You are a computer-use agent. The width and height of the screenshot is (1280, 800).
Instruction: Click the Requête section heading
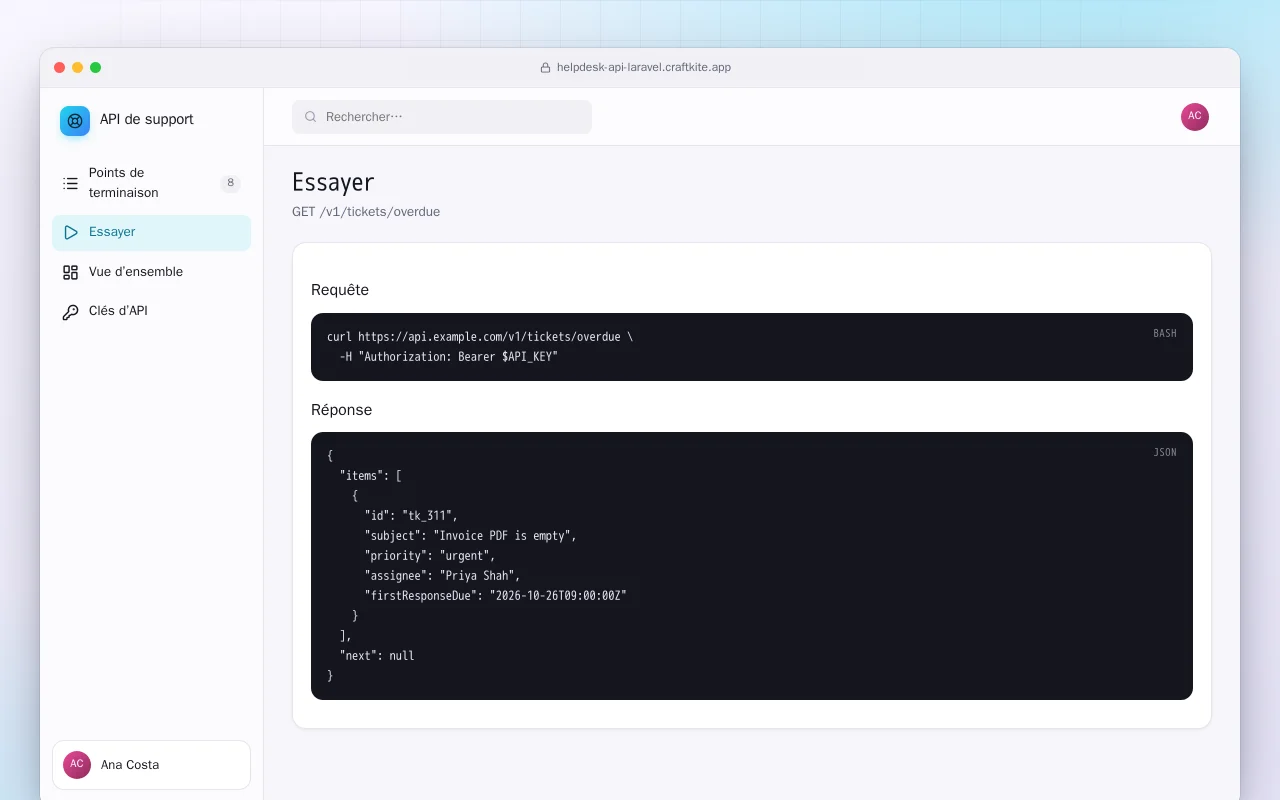[x=340, y=290]
